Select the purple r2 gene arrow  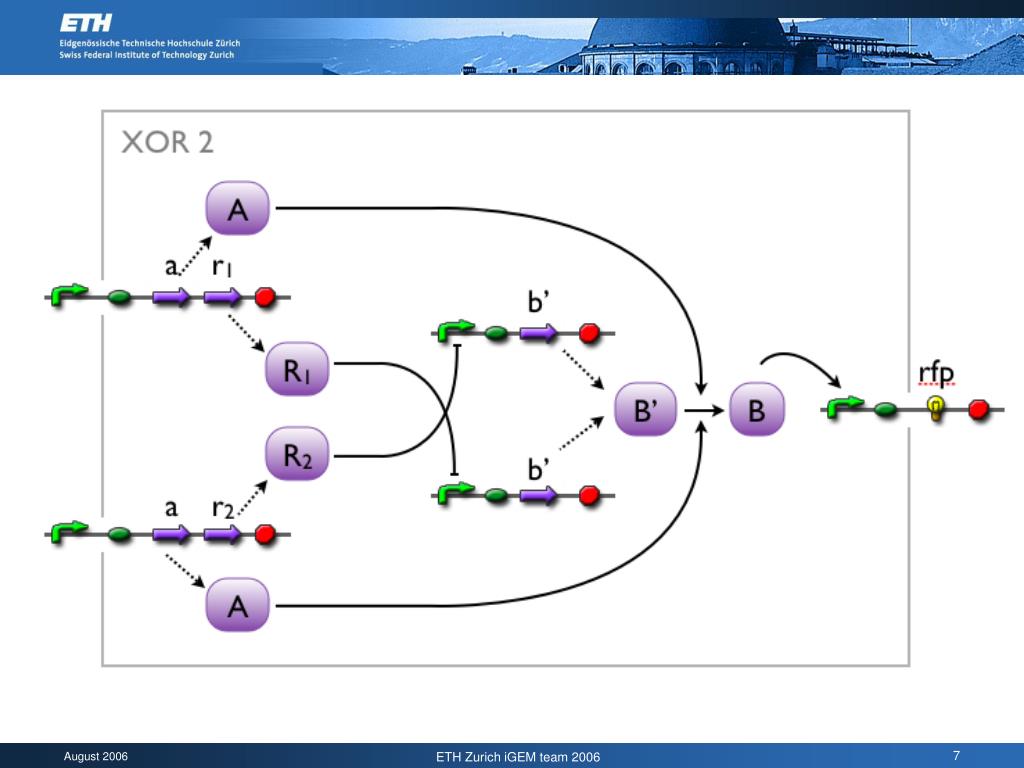223,534
